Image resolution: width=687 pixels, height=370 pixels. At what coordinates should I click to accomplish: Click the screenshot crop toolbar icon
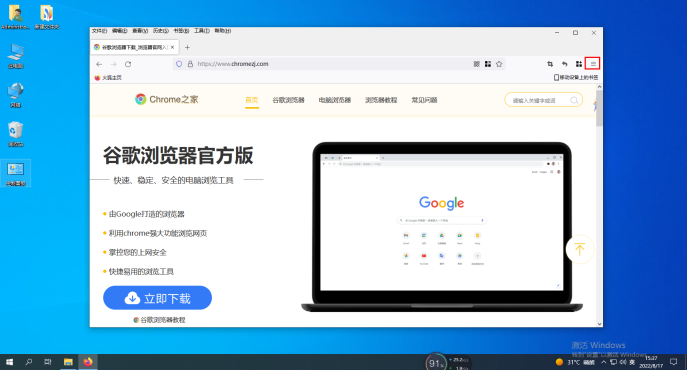tap(550, 64)
